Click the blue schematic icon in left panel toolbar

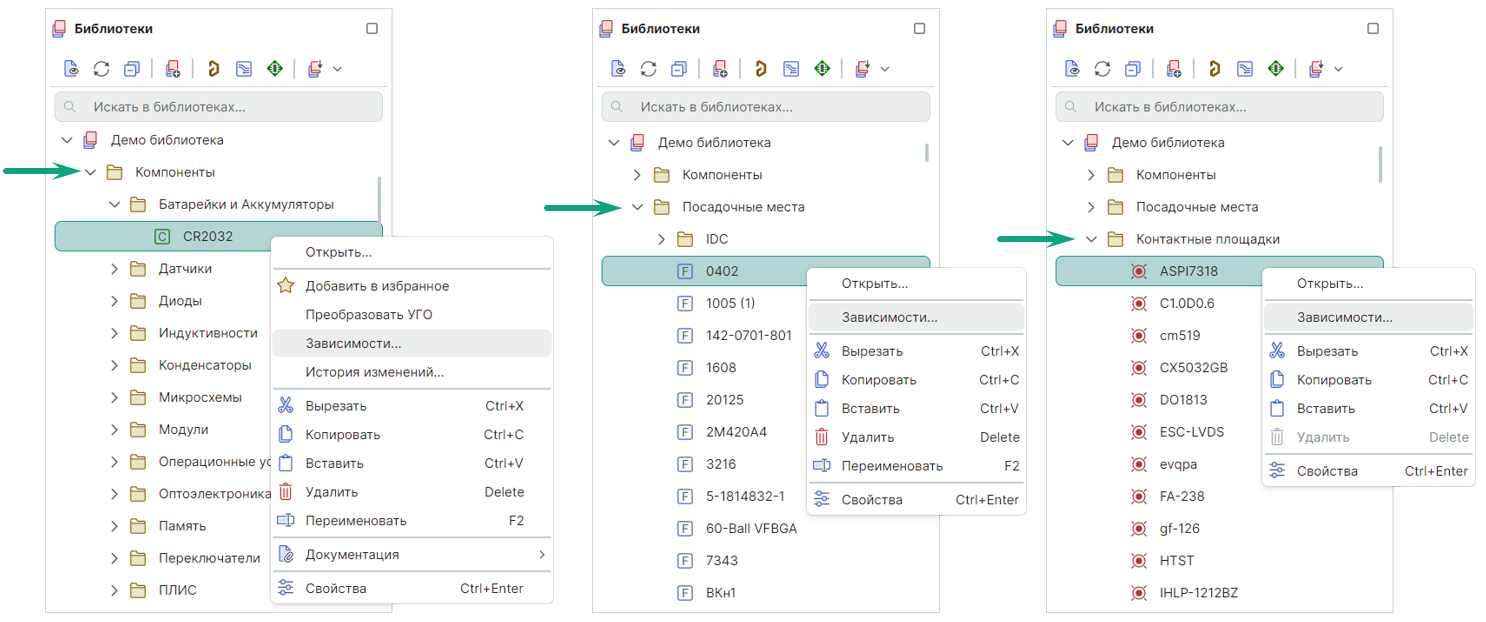[244, 69]
